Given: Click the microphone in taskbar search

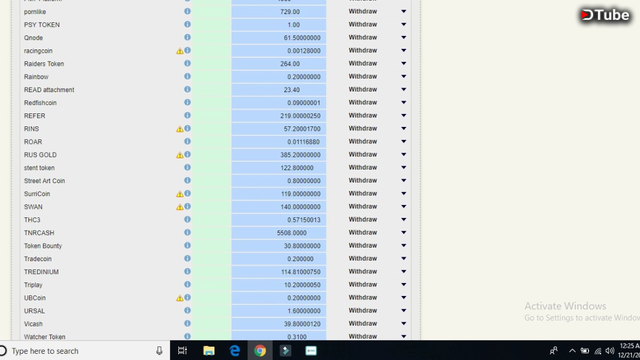Looking at the screenshot, I should [159, 351].
